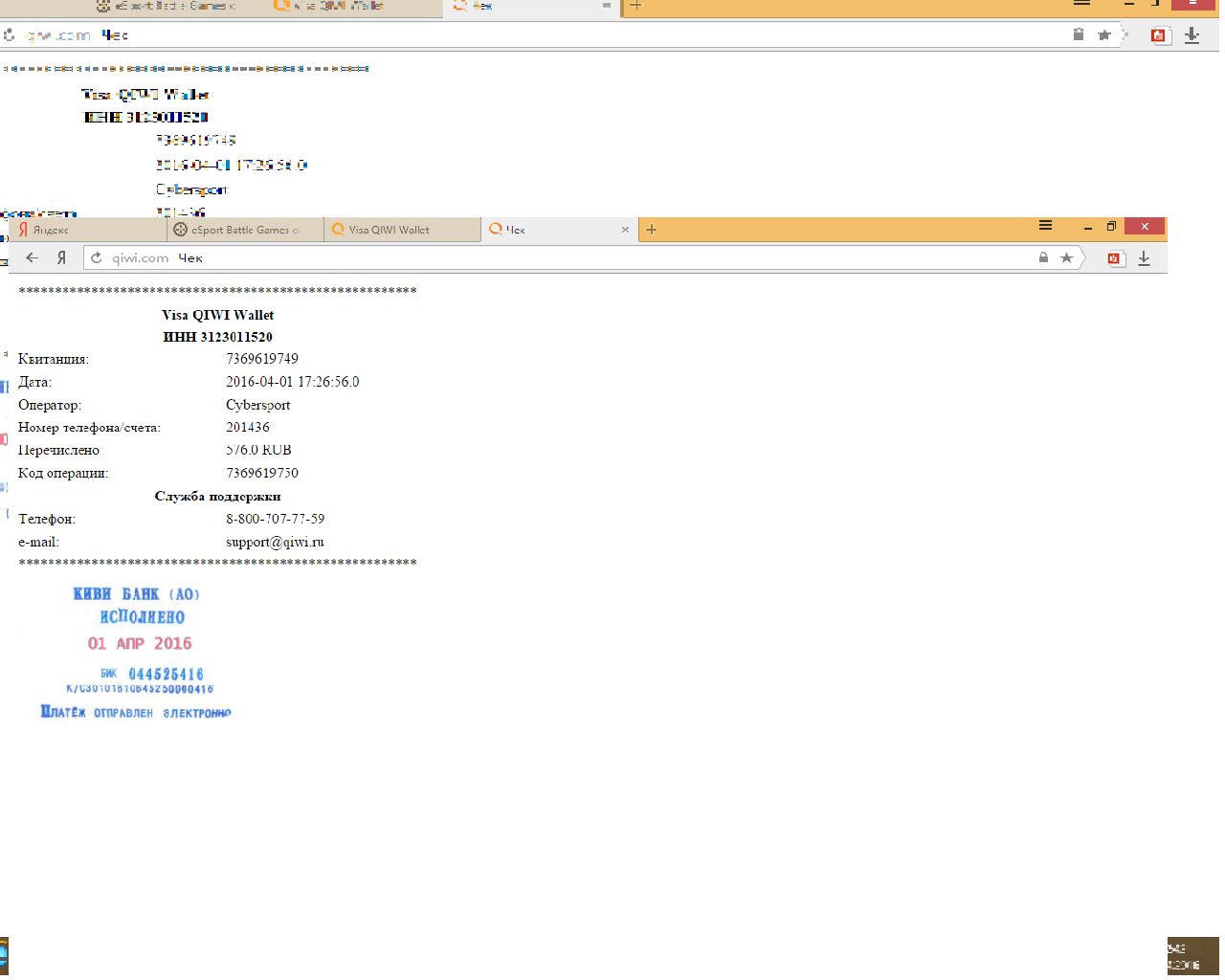Click the КИВИ БАНК (АО) stamp text
The height and width of the screenshot is (980, 1225).
tap(136, 594)
